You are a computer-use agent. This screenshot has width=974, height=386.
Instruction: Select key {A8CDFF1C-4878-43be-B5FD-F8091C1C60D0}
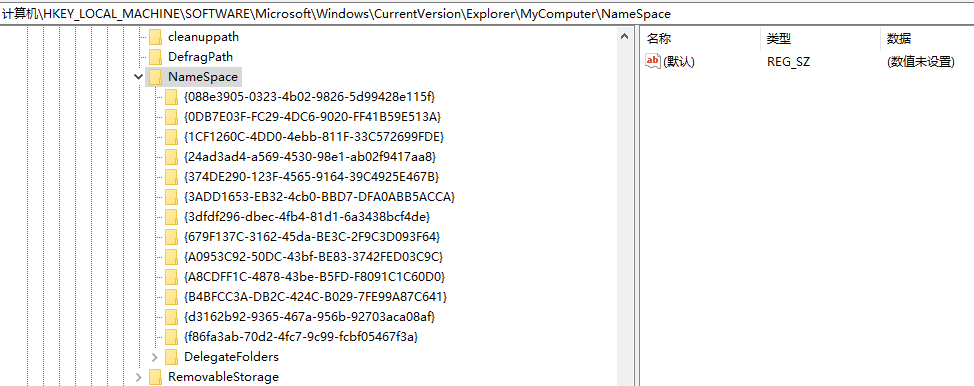click(x=315, y=277)
